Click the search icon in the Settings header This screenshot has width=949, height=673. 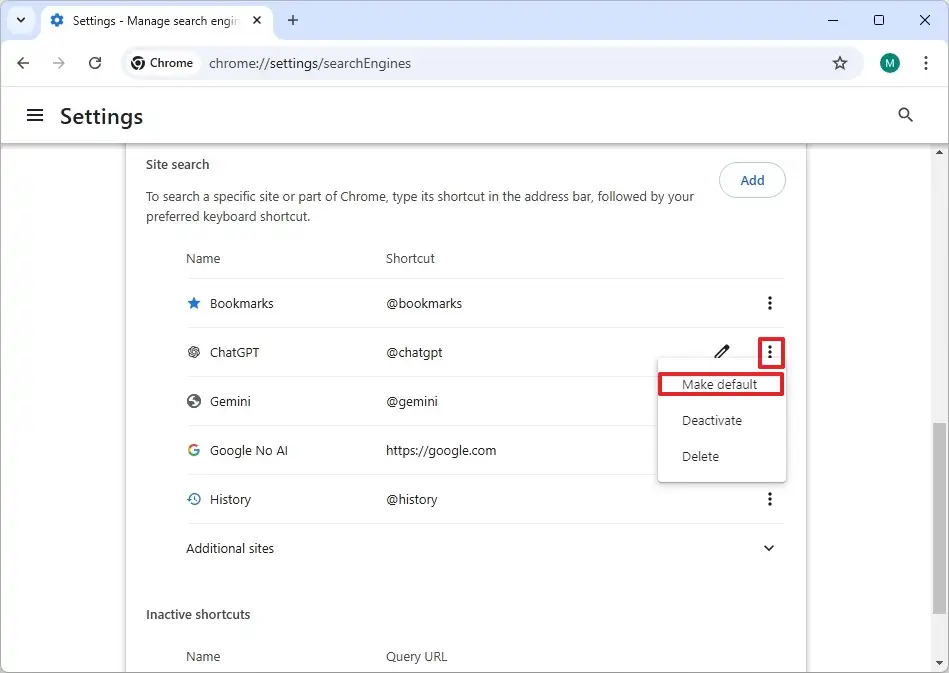coord(905,115)
